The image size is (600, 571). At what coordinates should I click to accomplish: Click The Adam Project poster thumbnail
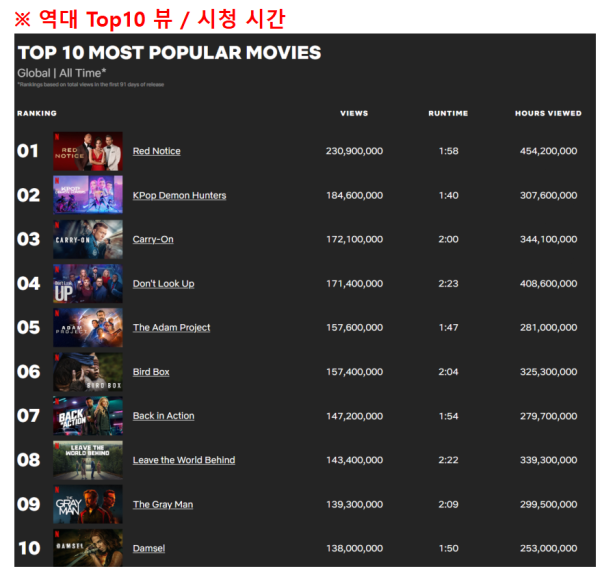(x=88, y=328)
